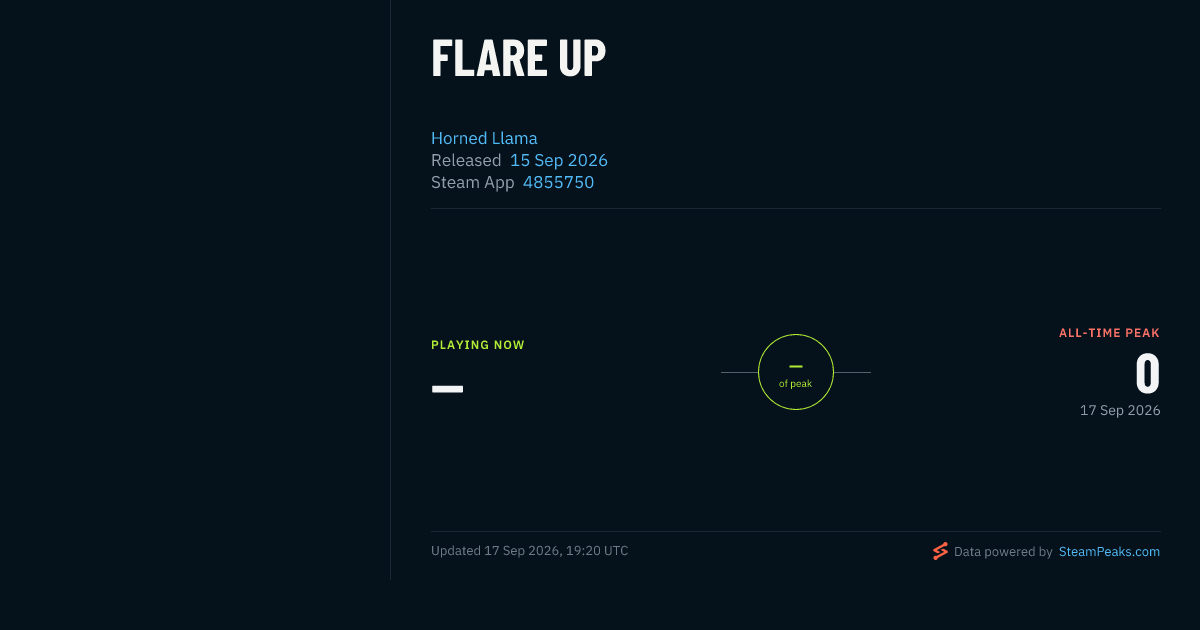Screen dimensions: 1200x630
Task: Click the 'of peak' circular gauge
Action: (796, 372)
